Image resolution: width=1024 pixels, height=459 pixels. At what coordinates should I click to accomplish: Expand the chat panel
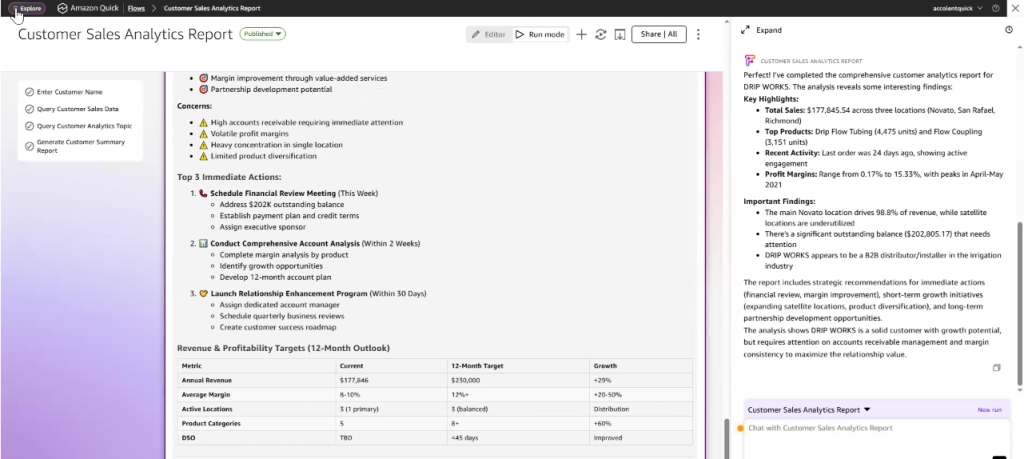pyautogui.click(x=761, y=30)
